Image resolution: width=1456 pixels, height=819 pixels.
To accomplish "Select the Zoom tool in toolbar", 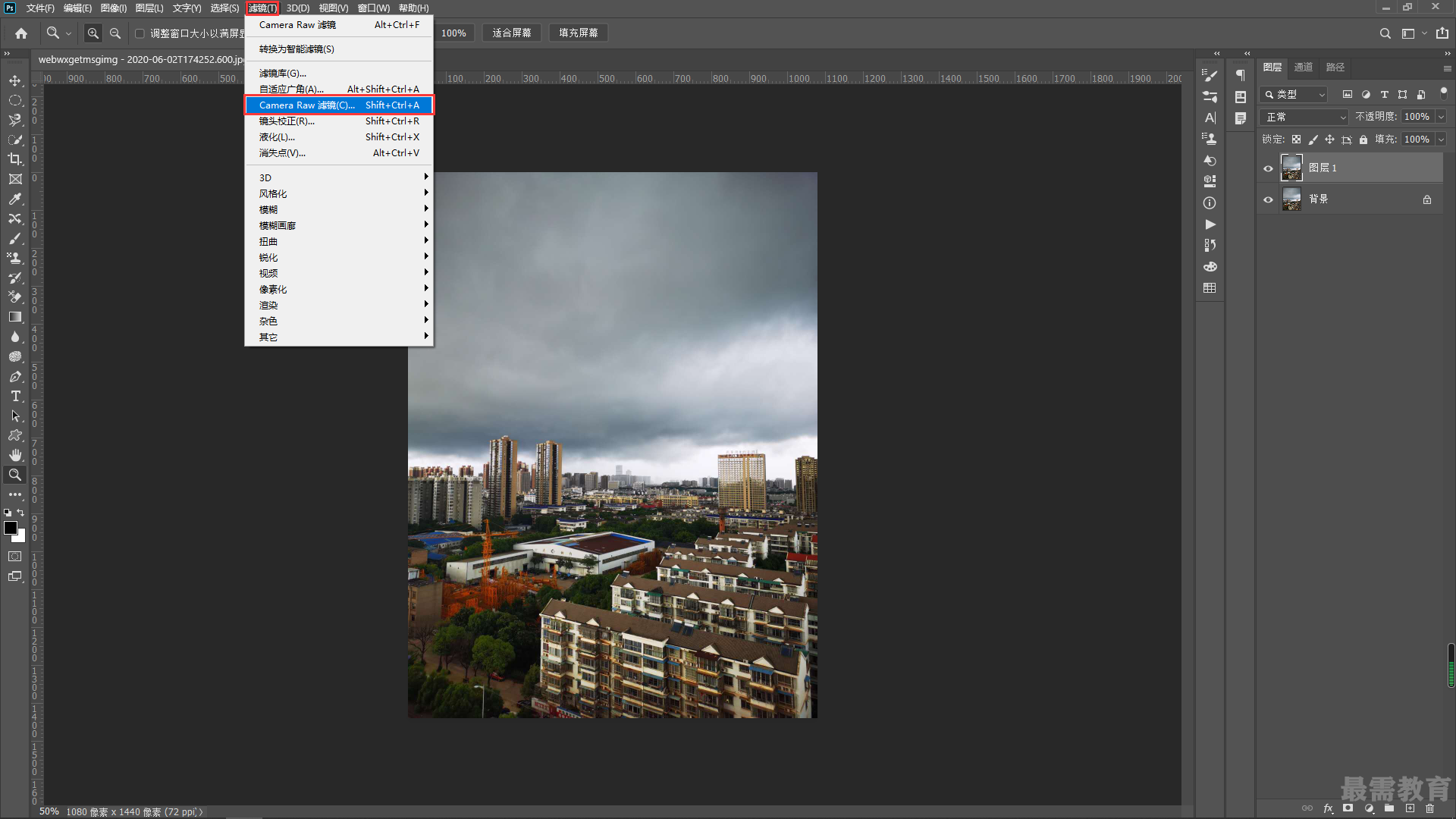I will coord(15,475).
